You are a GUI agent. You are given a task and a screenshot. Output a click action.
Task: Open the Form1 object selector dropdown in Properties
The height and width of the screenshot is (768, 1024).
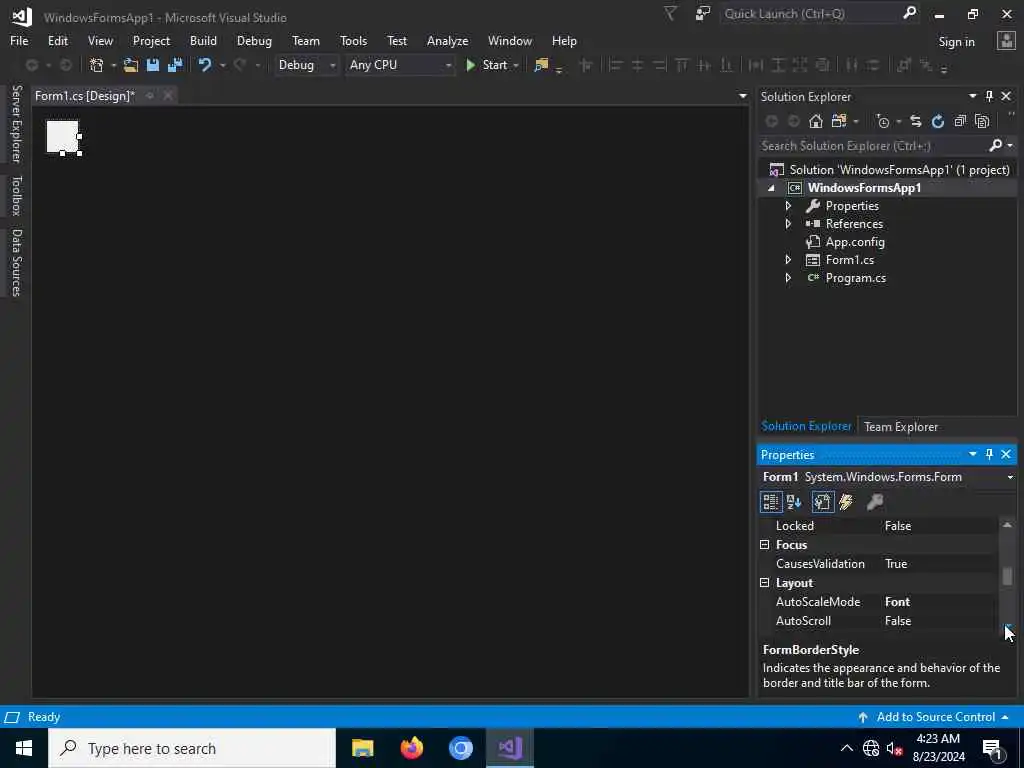click(1010, 477)
